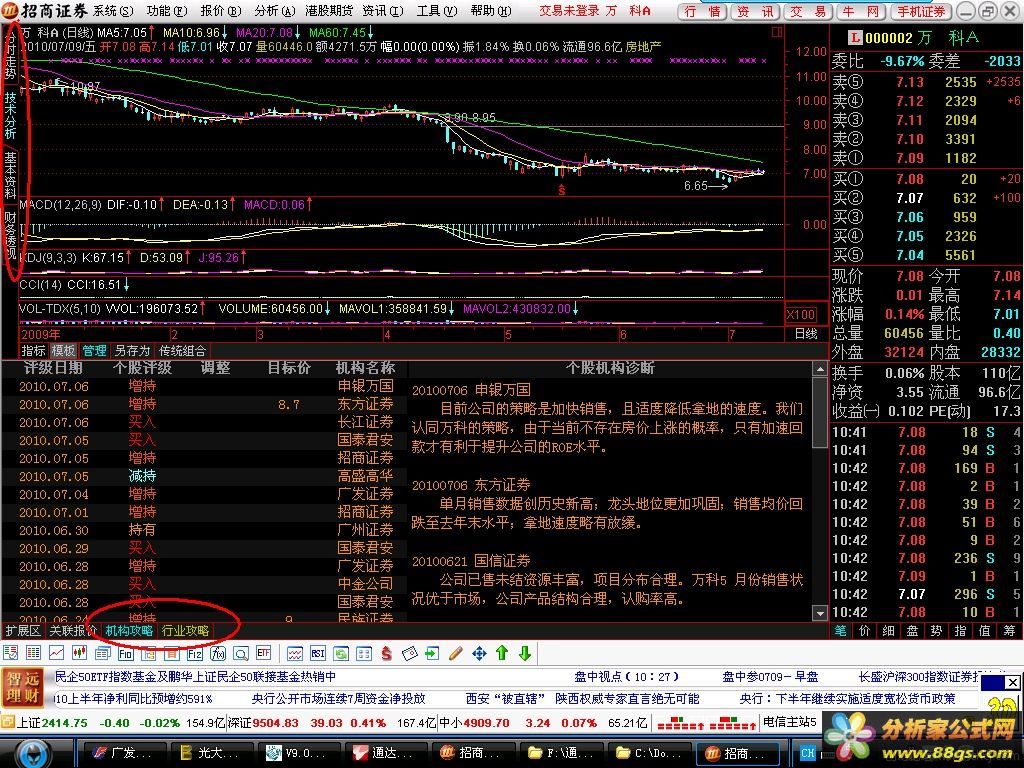The image size is (1024, 768).
Task: Click the magnifier stock search icon
Action: coord(240,653)
